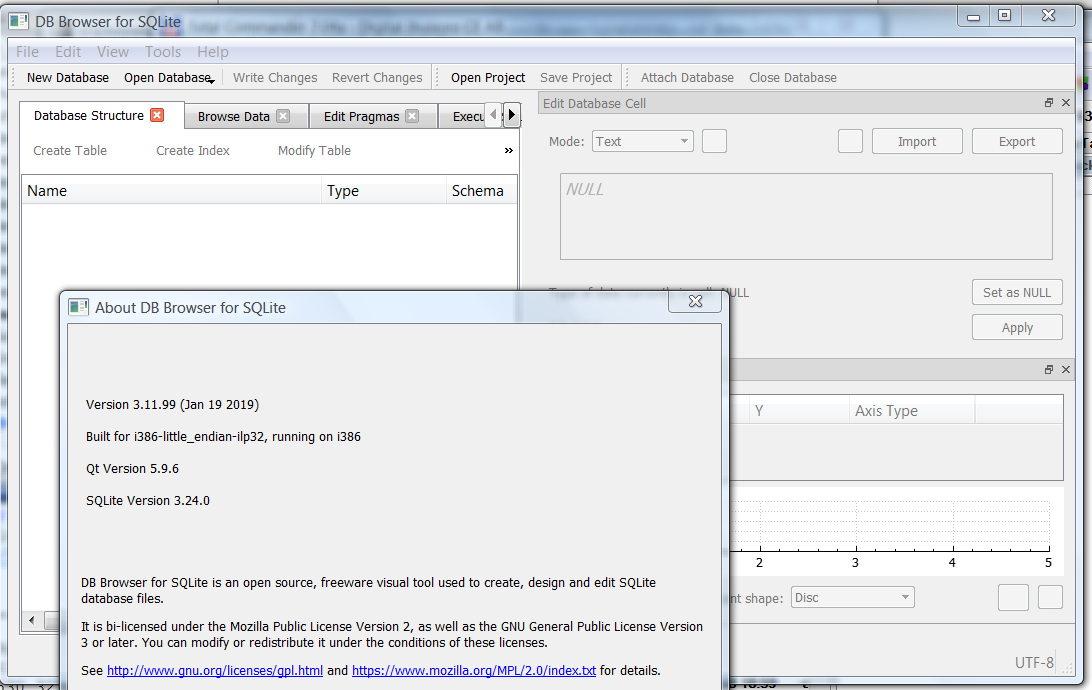Open the Tools menu
The width and height of the screenshot is (1092, 690).
pos(162,51)
